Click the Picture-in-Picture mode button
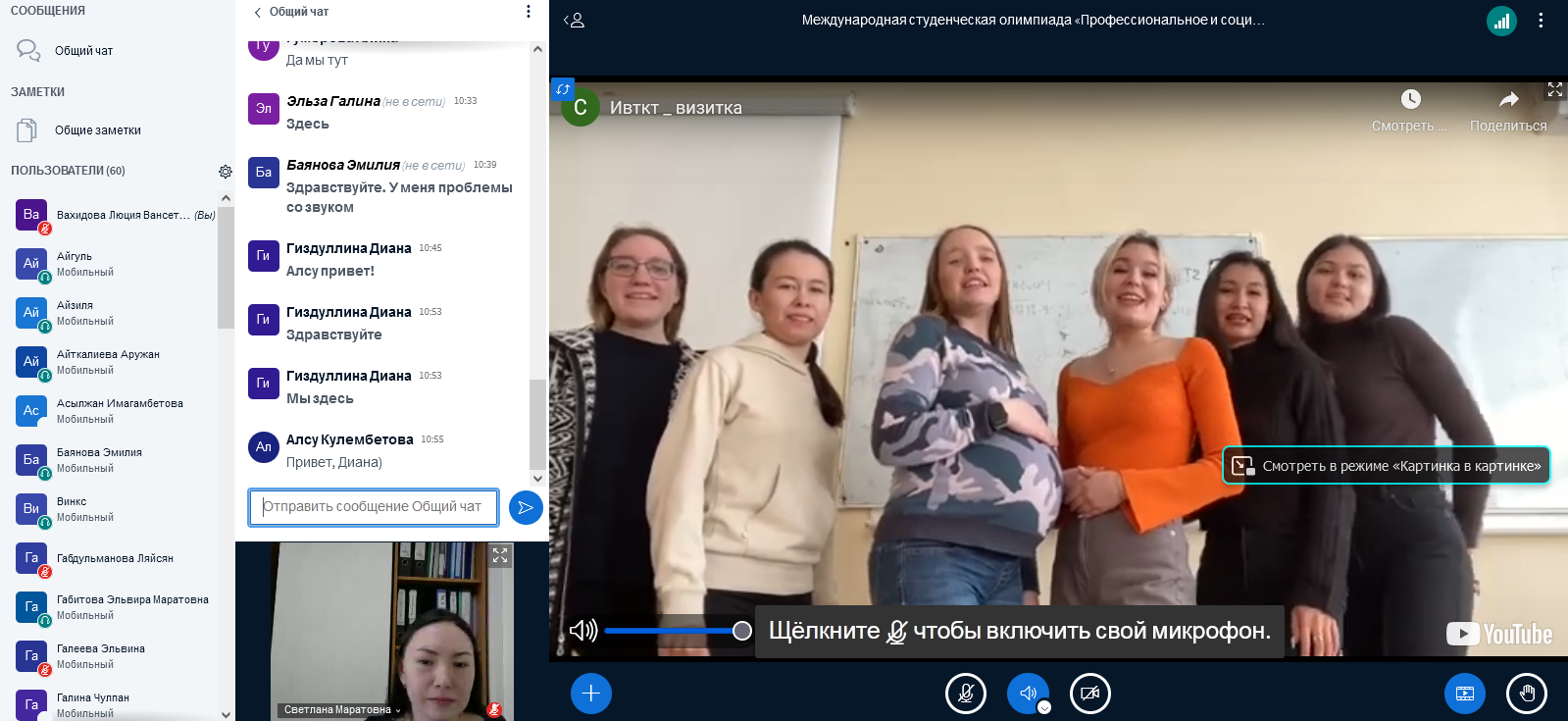 click(1386, 466)
